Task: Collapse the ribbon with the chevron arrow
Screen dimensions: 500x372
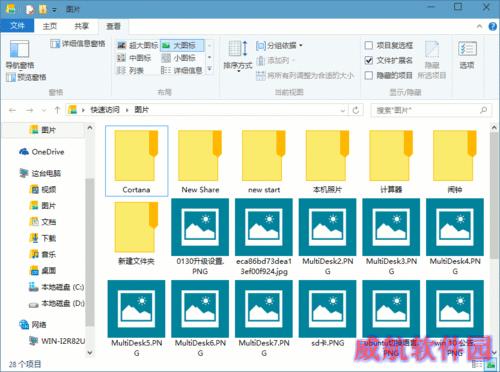Action: point(479,26)
